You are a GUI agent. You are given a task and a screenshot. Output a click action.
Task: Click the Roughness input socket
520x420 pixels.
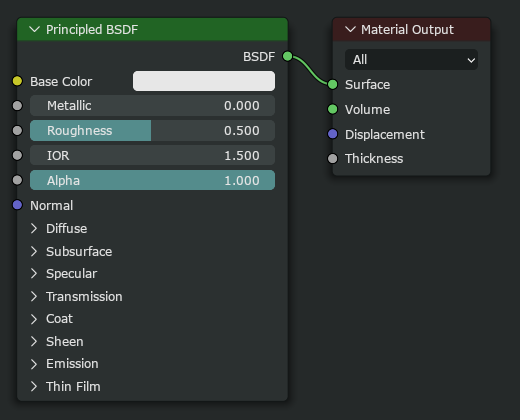(17, 130)
